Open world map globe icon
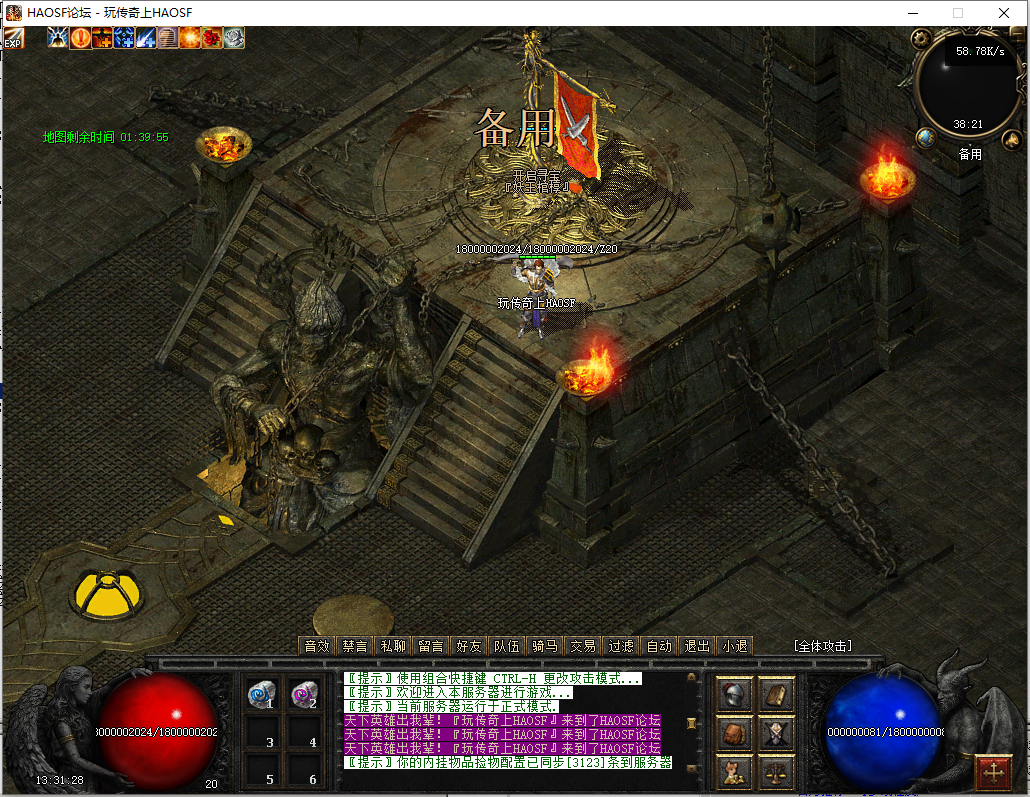This screenshot has height=797, width=1030. [926, 137]
